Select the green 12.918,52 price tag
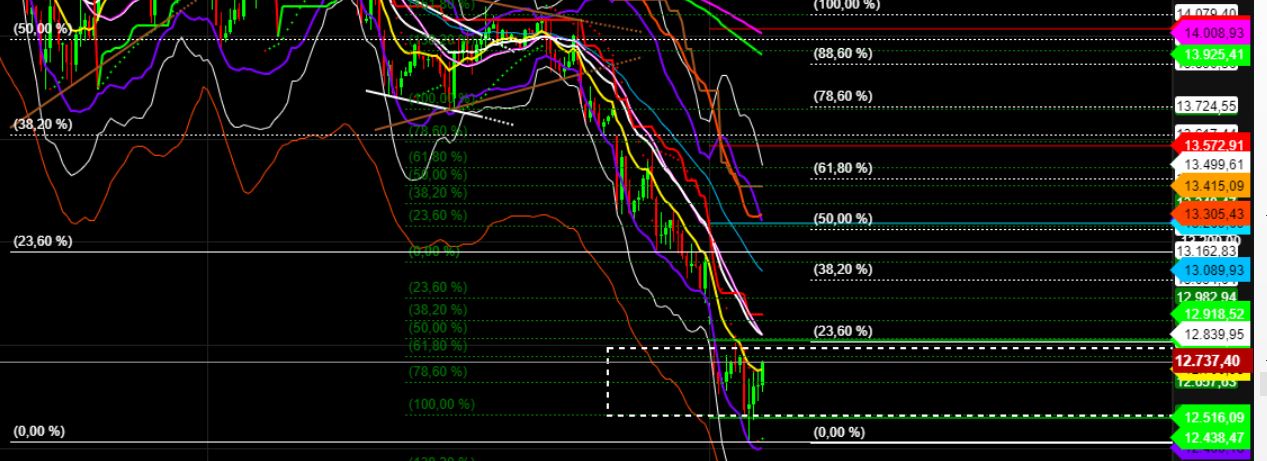 click(1209, 313)
